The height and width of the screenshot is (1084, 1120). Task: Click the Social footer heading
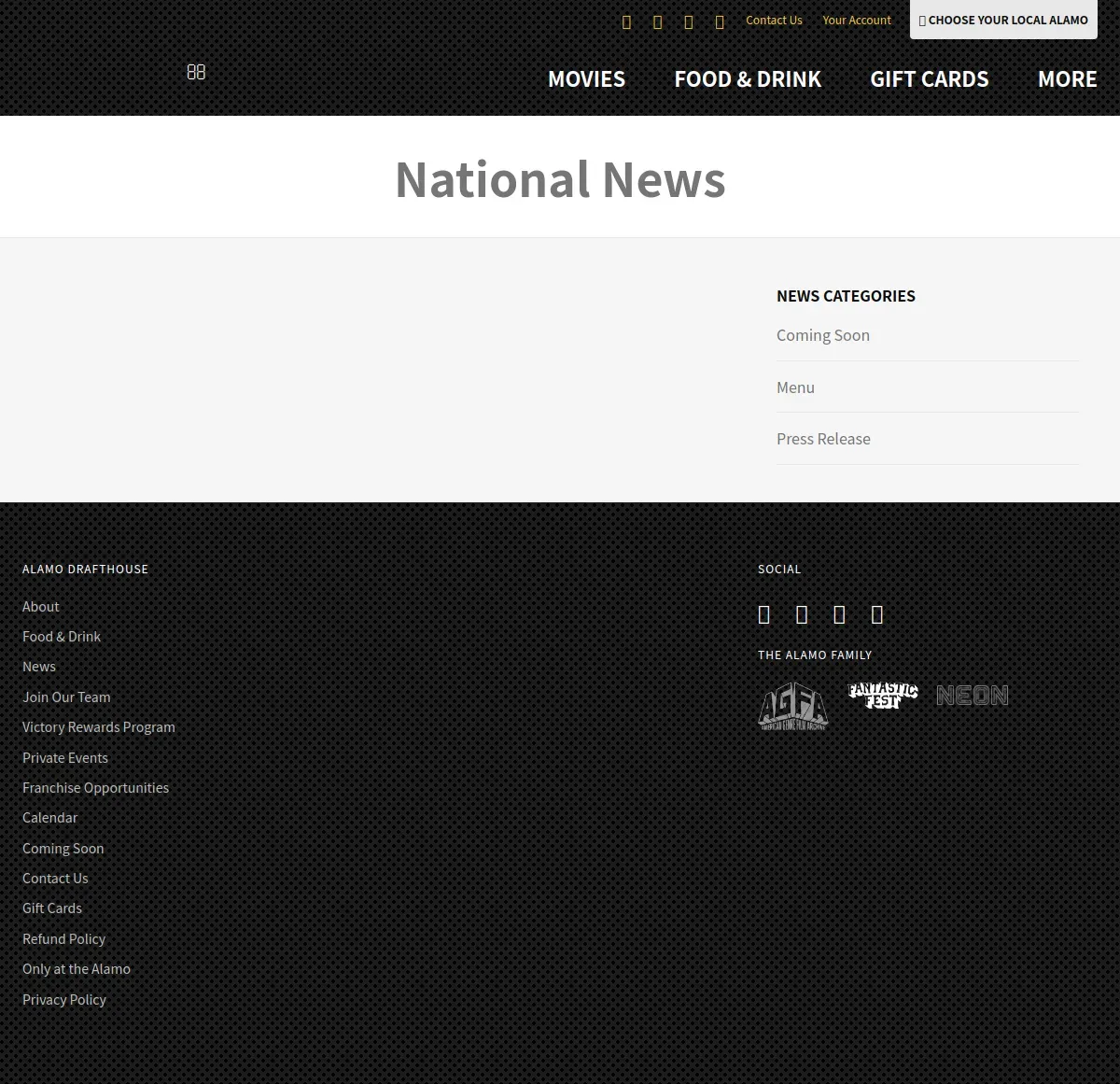[779, 569]
